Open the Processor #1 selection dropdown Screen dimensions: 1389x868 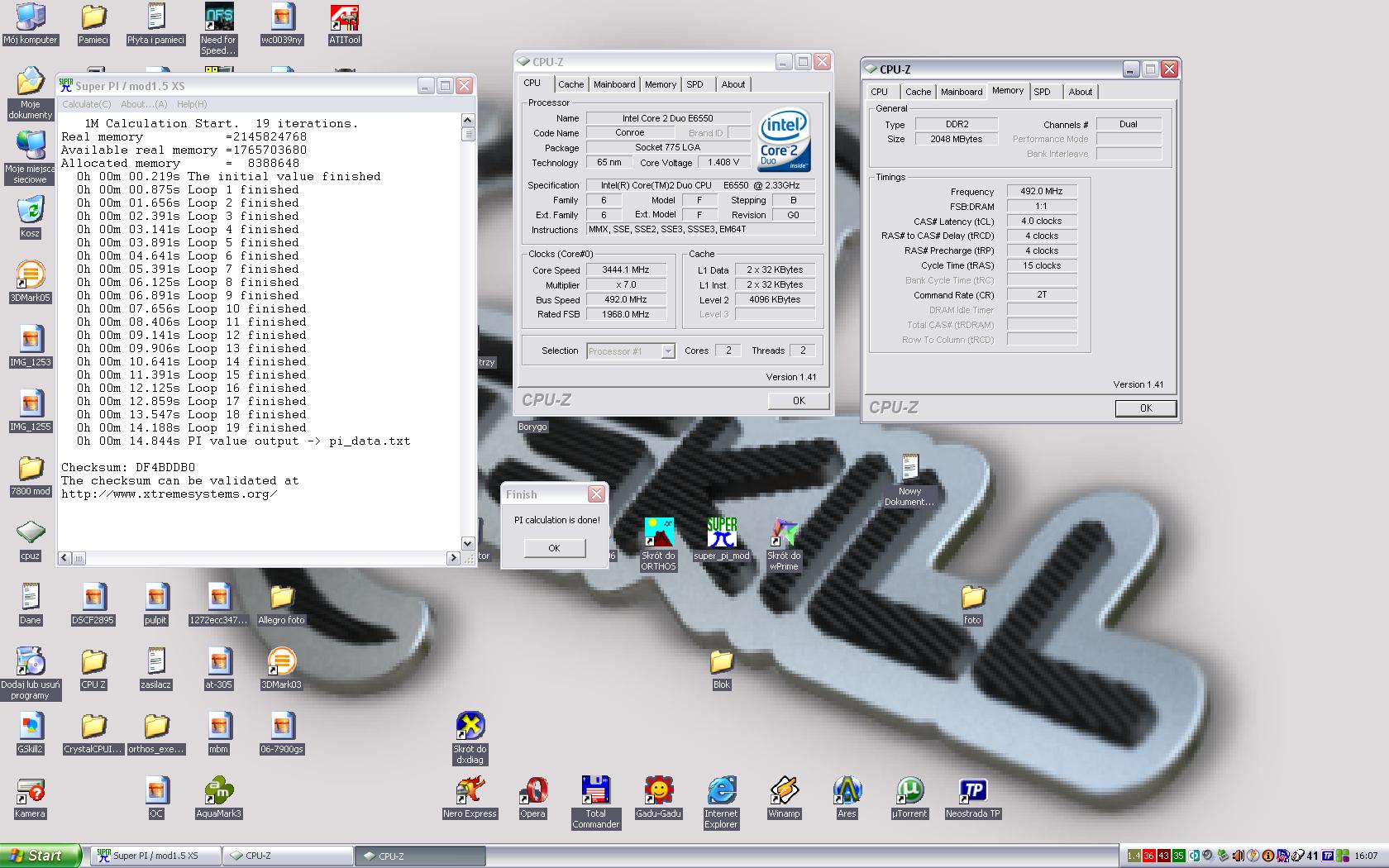coord(631,351)
